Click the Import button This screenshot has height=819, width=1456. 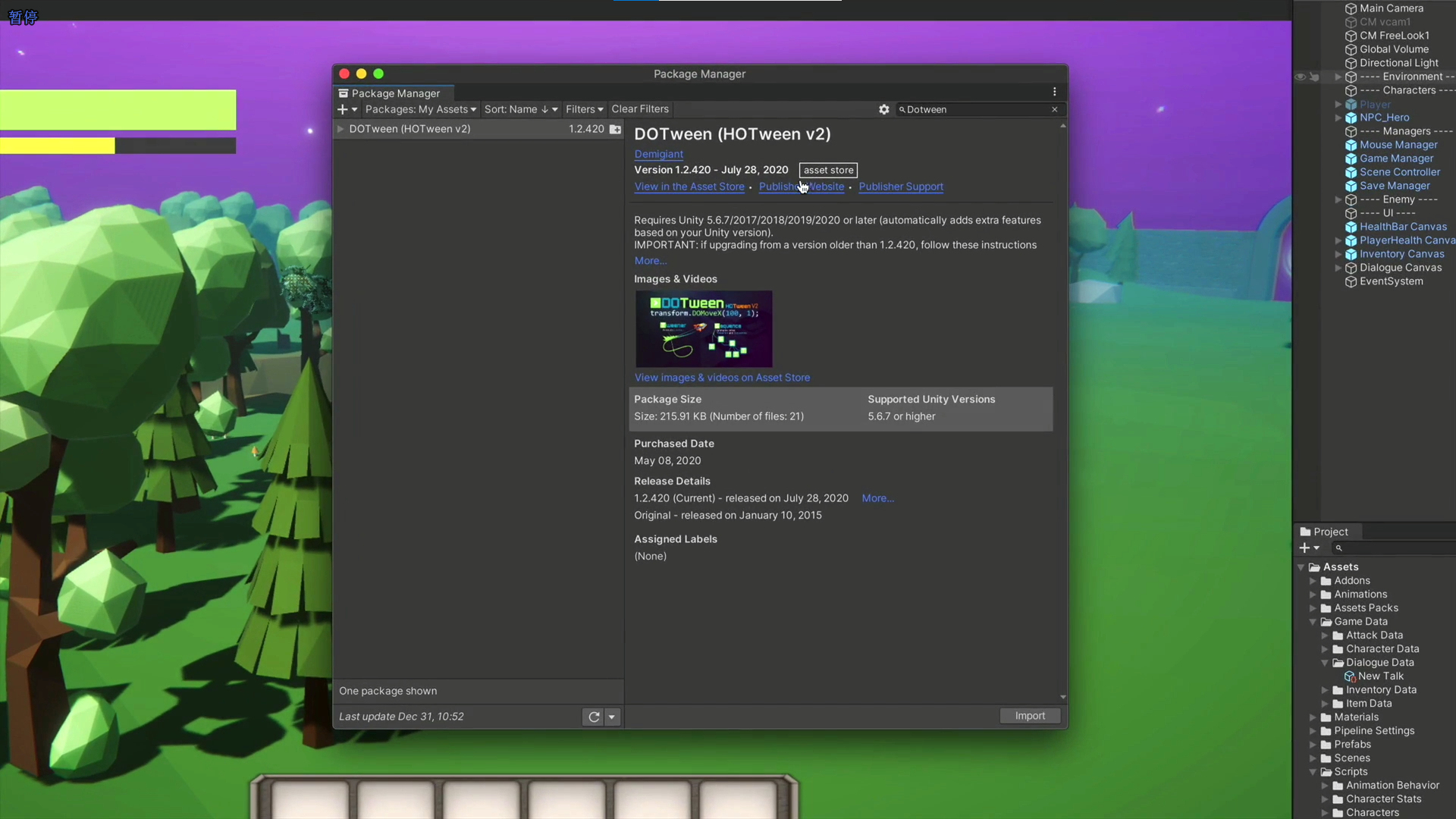pyautogui.click(x=1029, y=716)
